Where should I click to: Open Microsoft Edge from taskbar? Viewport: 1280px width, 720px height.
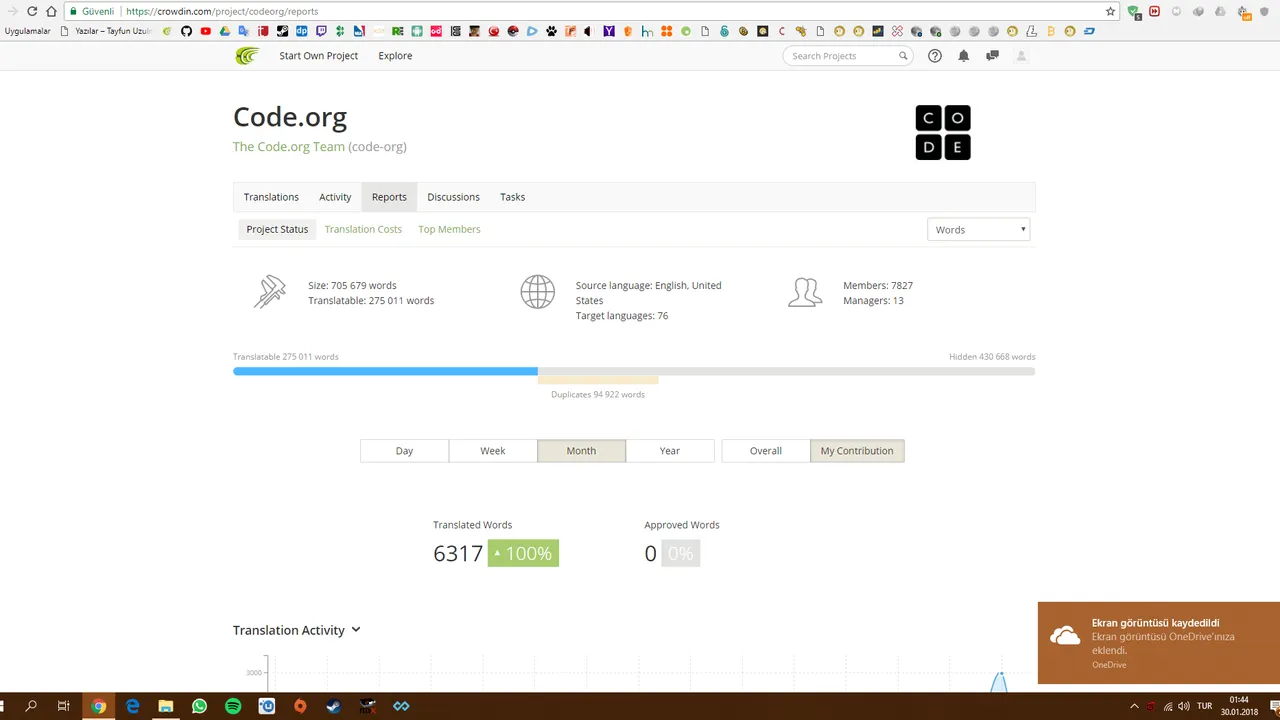tap(132, 706)
